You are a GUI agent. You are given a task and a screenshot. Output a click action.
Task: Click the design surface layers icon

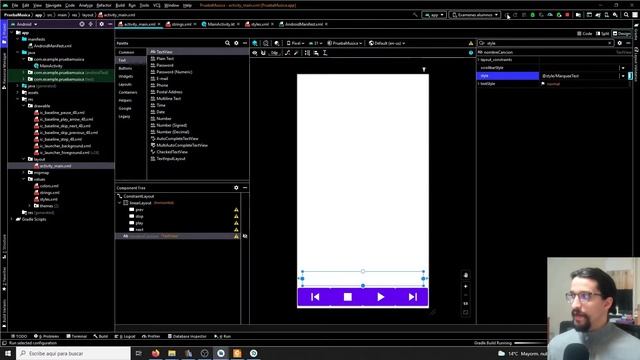pos(255,43)
